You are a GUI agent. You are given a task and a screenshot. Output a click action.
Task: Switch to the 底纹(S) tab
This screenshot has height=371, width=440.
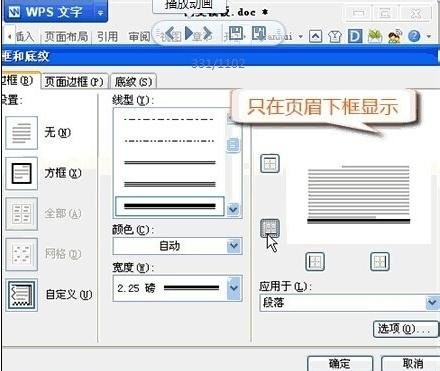133,81
